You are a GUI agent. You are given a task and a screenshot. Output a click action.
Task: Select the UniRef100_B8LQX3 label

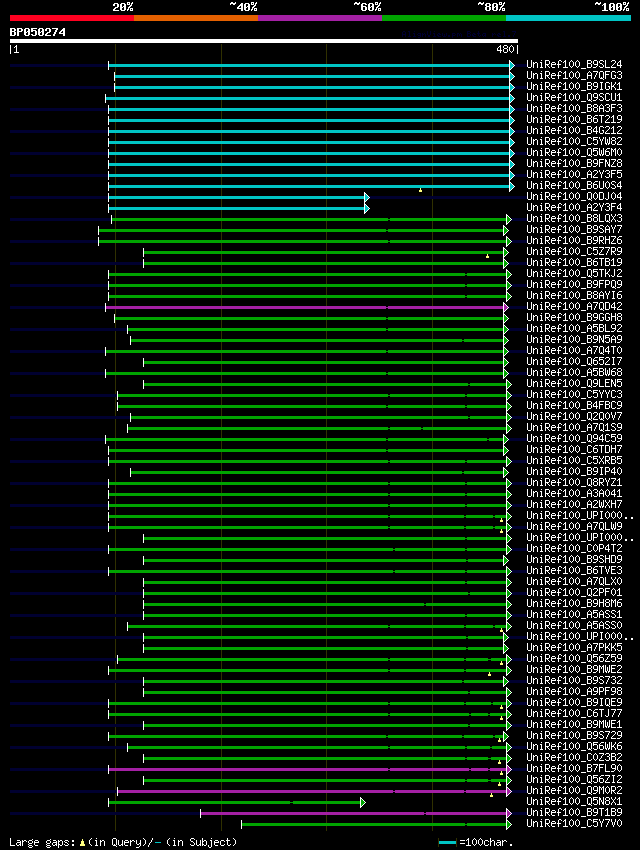tap(574, 218)
